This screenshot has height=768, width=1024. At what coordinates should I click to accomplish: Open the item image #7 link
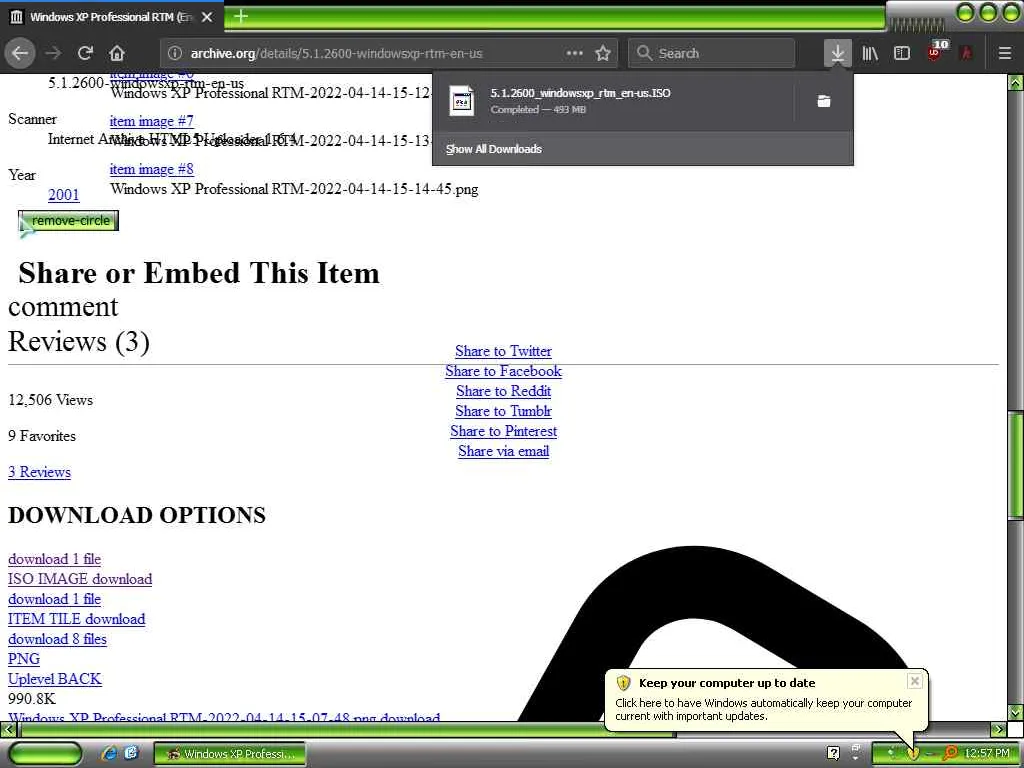[x=152, y=121]
